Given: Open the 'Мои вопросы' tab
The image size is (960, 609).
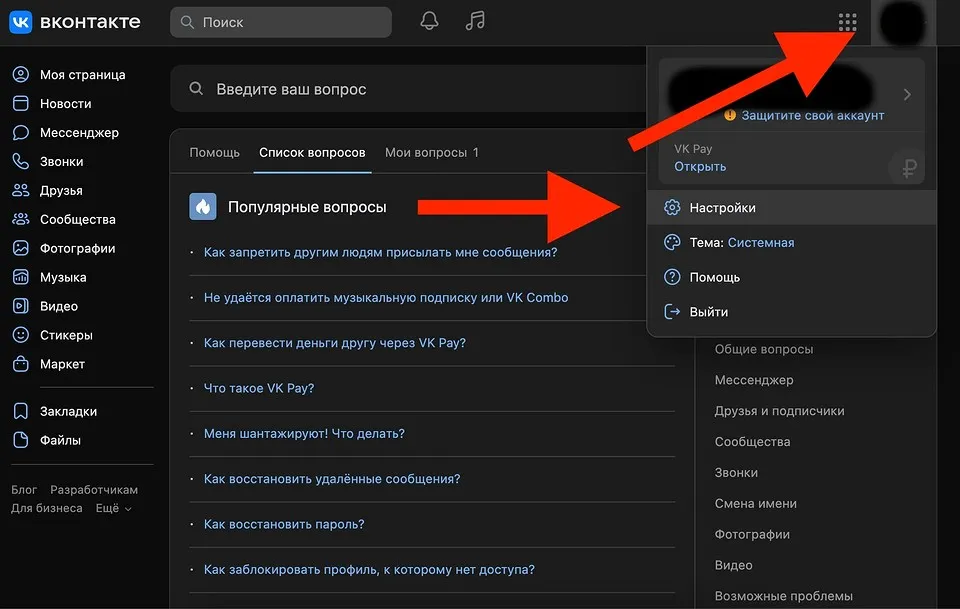Looking at the screenshot, I should [432, 152].
